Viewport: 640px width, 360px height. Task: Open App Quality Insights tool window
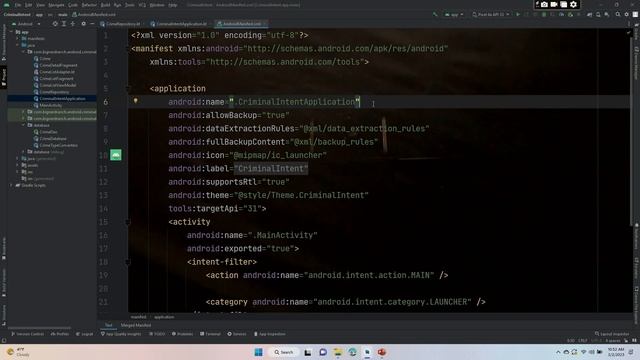tap(121, 334)
